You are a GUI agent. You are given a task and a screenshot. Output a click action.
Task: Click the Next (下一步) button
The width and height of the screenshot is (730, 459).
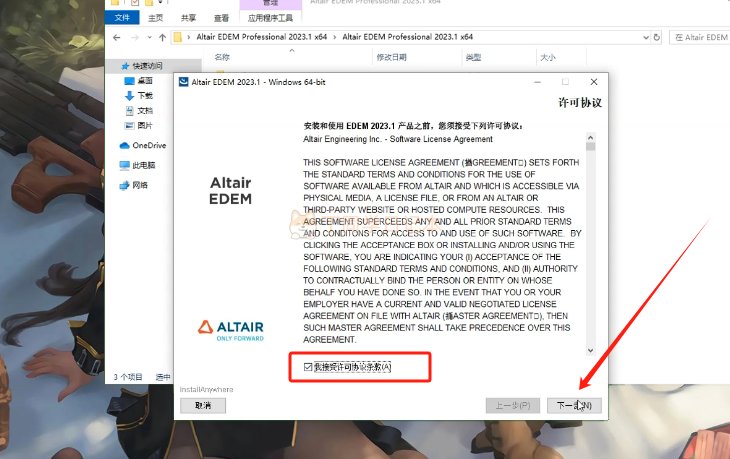tap(574, 405)
